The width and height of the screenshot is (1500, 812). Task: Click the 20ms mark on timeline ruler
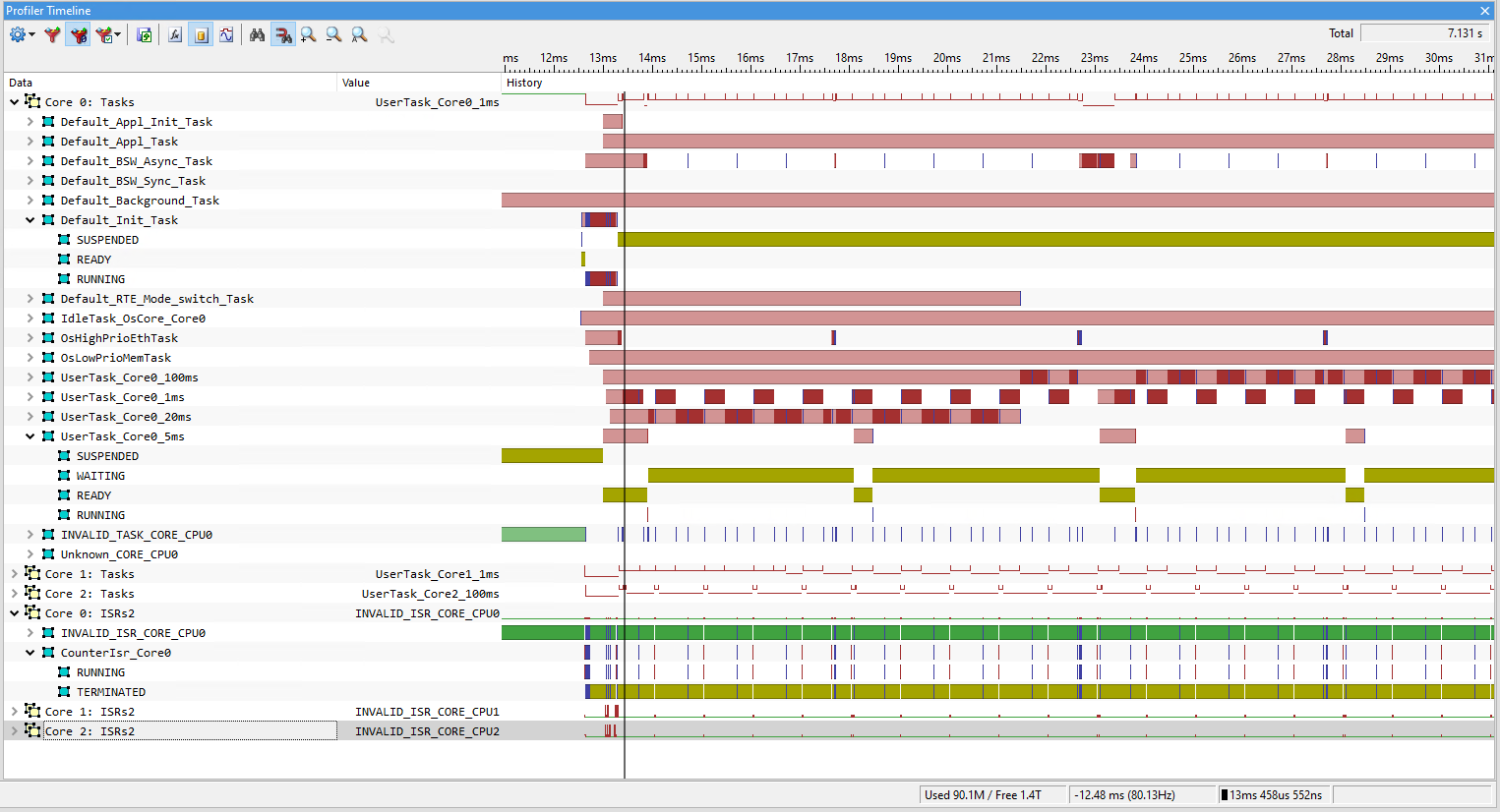(946, 58)
